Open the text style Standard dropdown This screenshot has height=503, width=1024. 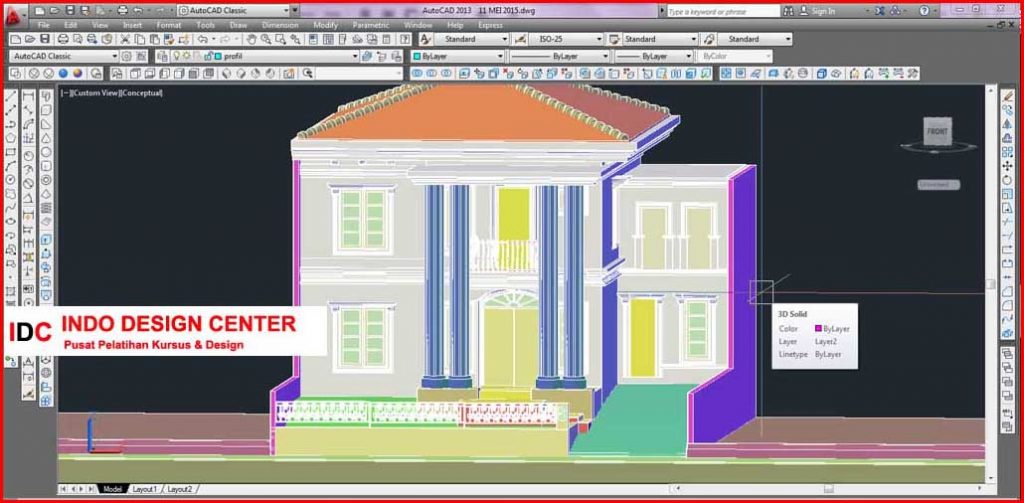point(471,39)
